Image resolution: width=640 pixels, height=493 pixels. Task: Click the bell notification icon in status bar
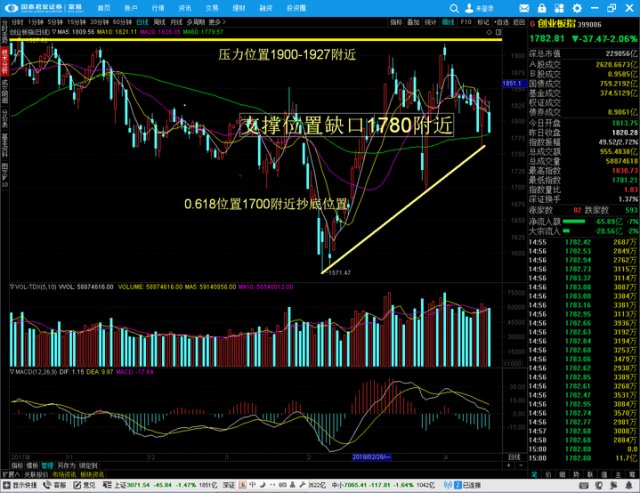(629, 485)
